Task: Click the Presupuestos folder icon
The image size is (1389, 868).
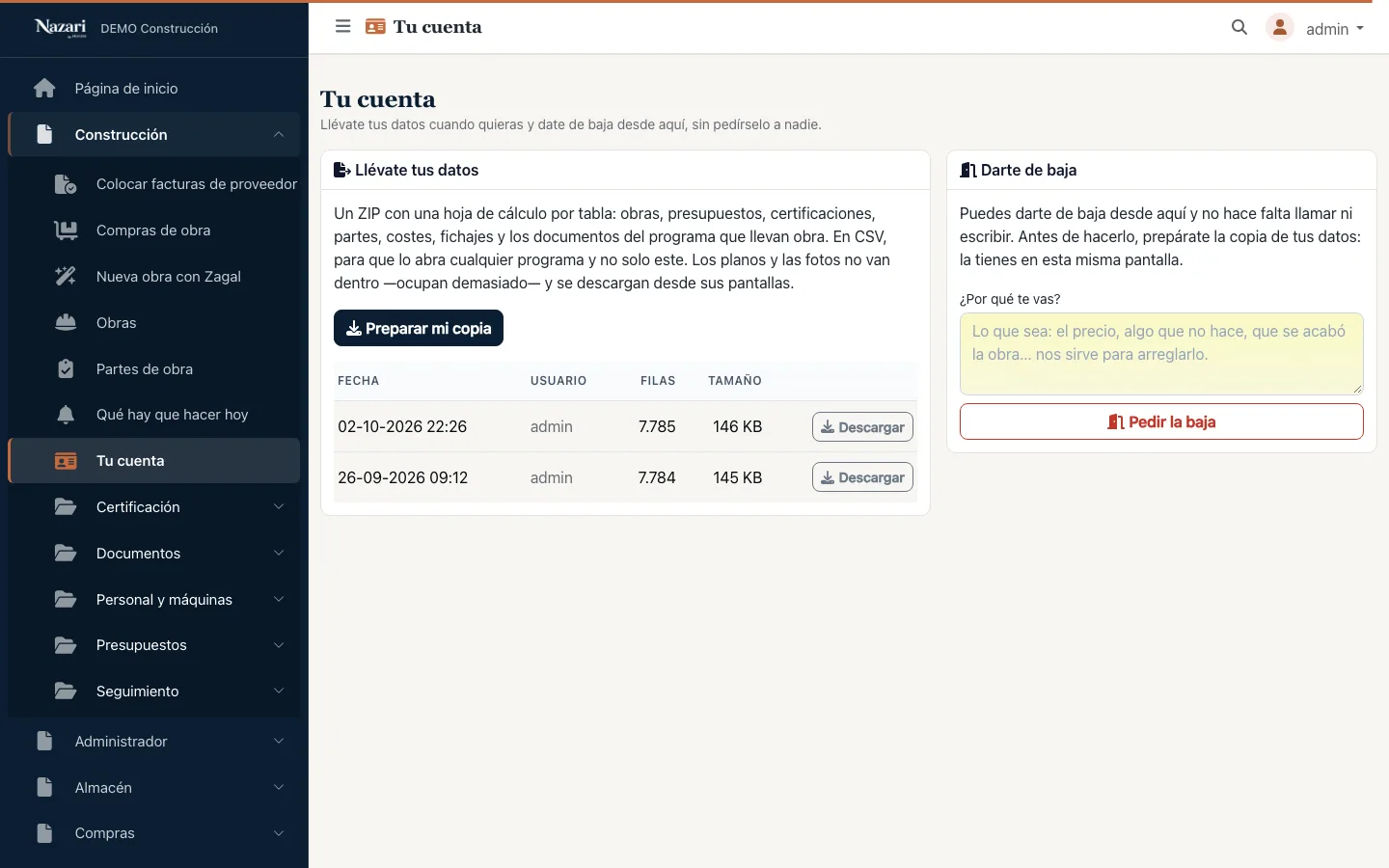Action: (66, 645)
